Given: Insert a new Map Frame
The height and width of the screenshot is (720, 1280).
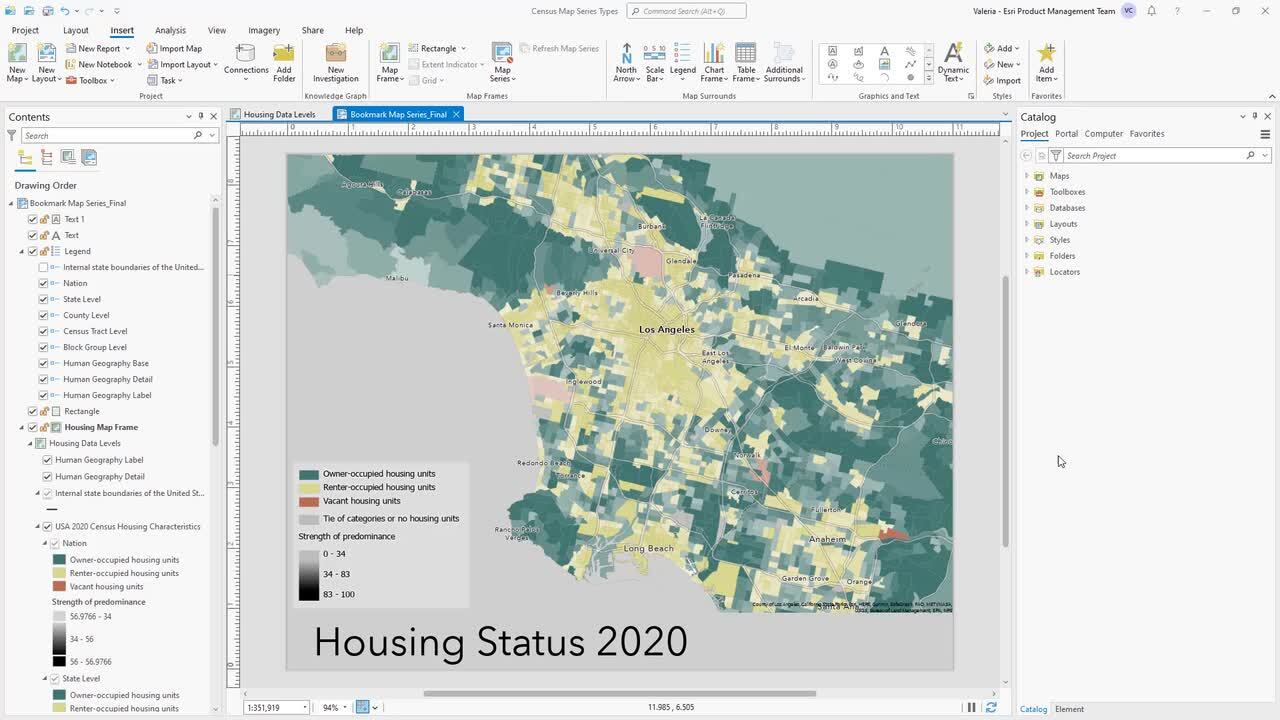Looking at the screenshot, I should click(x=388, y=63).
